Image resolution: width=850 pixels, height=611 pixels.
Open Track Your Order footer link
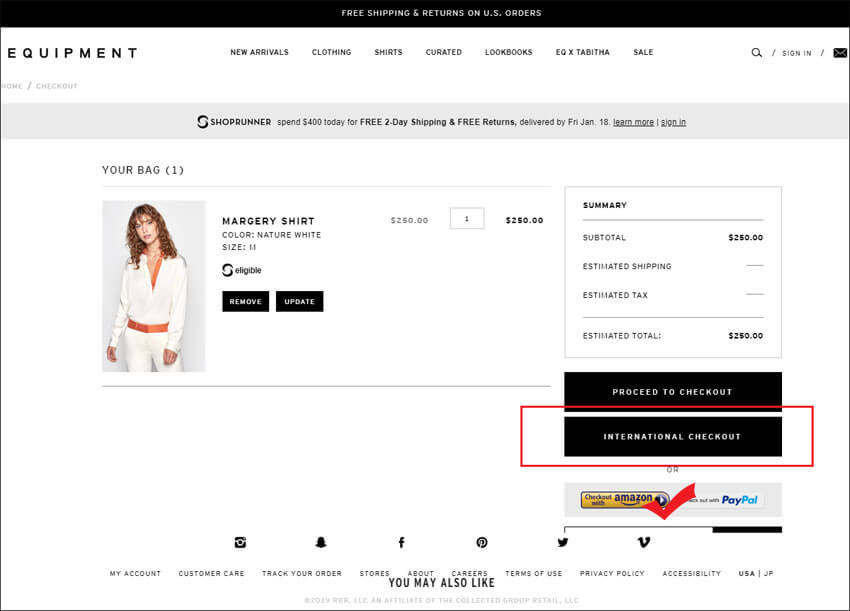tap(302, 573)
